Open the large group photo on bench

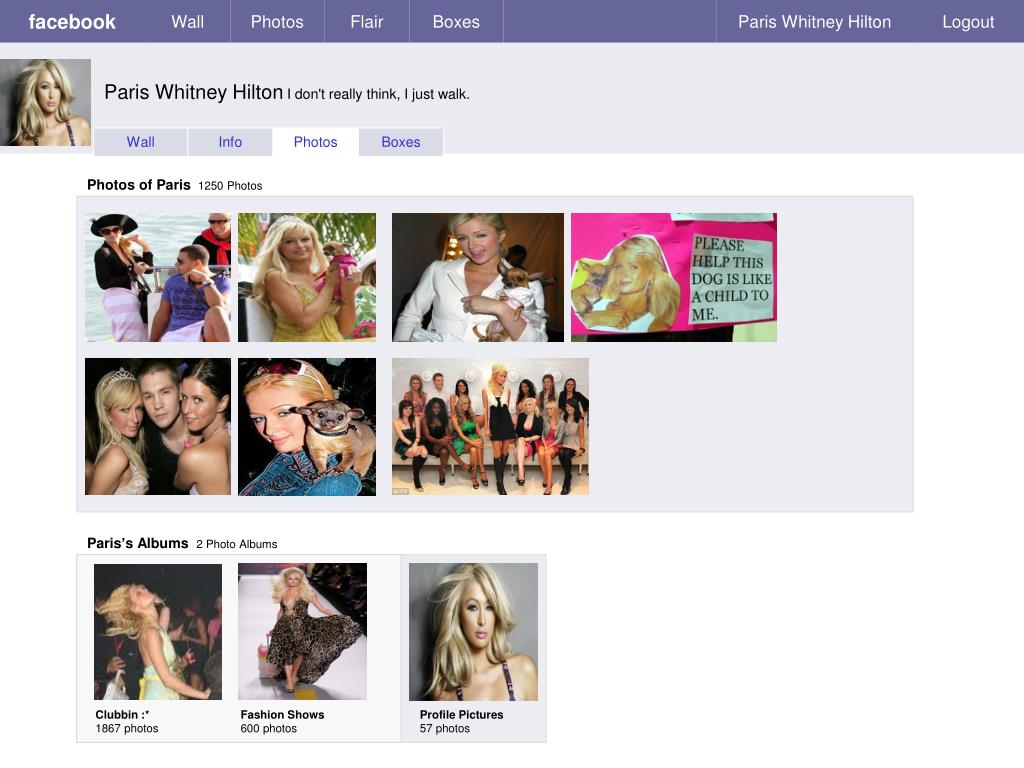coord(490,426)
